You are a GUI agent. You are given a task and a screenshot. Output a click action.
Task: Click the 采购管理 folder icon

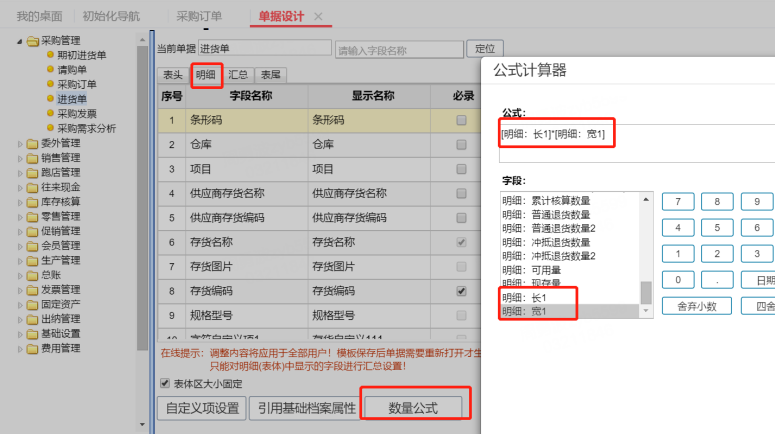[x=33, y=41]
